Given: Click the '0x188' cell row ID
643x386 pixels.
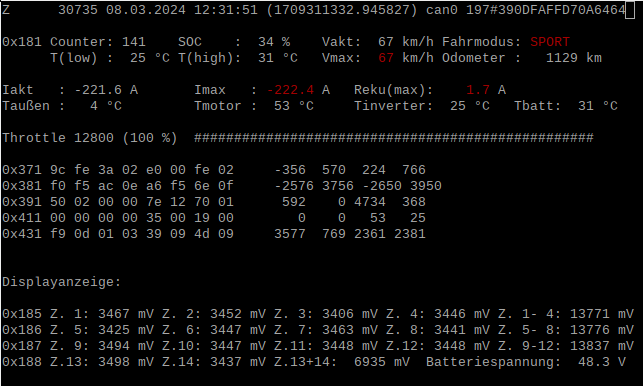Looking at the screenshot, I should pyautogui.click(x=22, y=362).
